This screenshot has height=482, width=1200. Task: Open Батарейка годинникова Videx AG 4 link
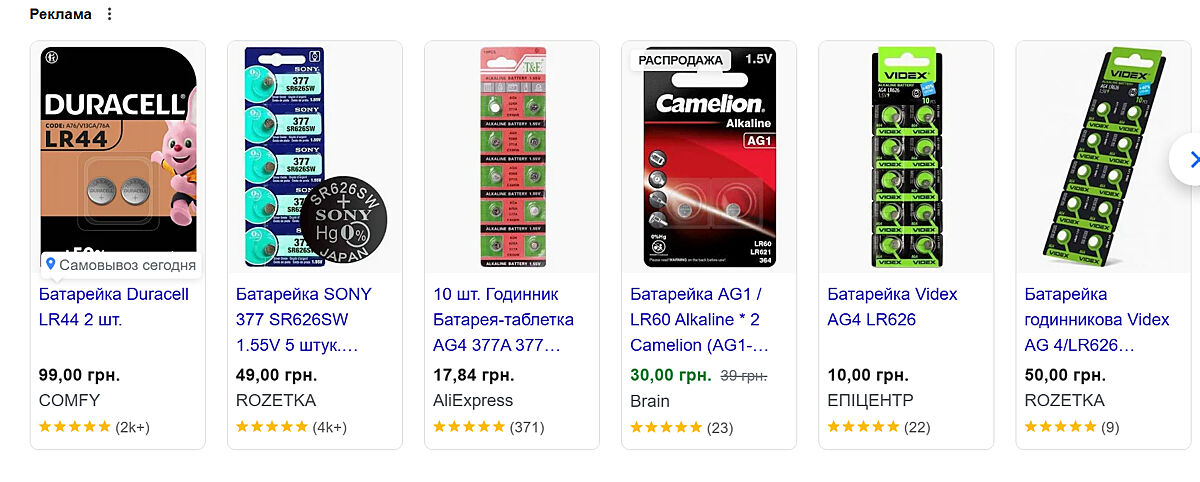coord(1096,320)
